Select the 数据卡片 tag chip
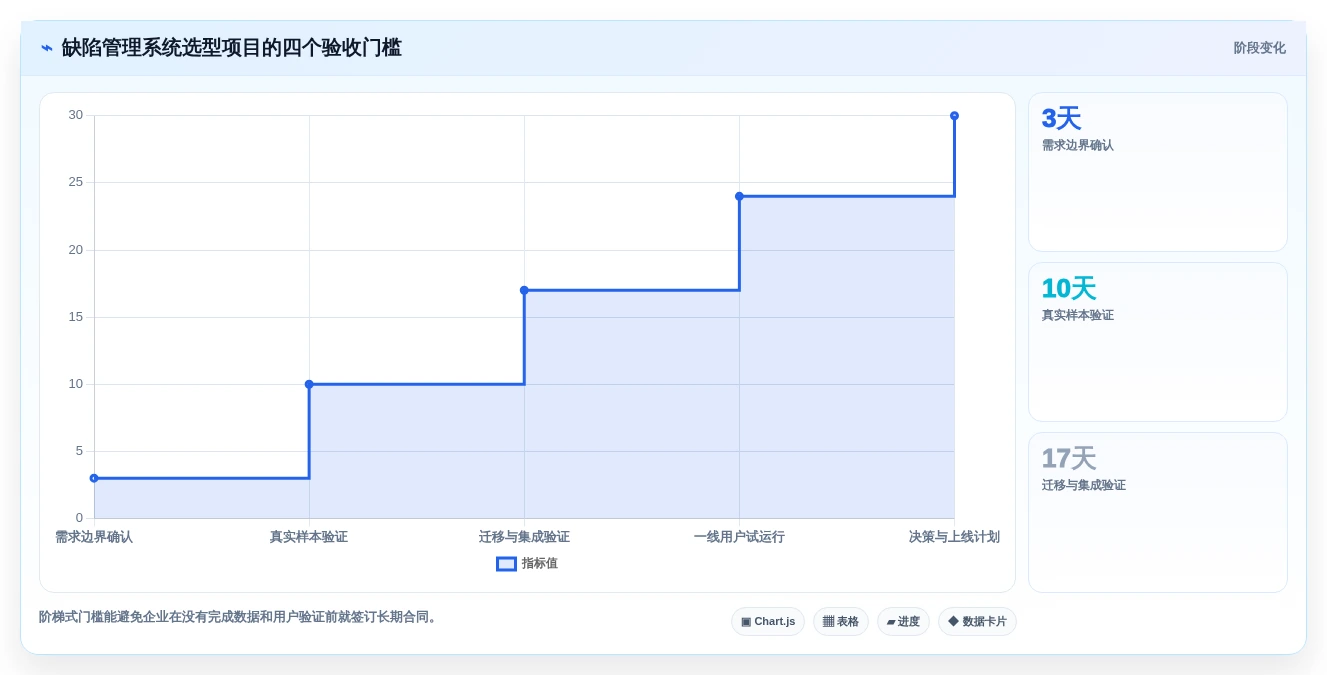1327x675 pixels. [x=977, y=622]
